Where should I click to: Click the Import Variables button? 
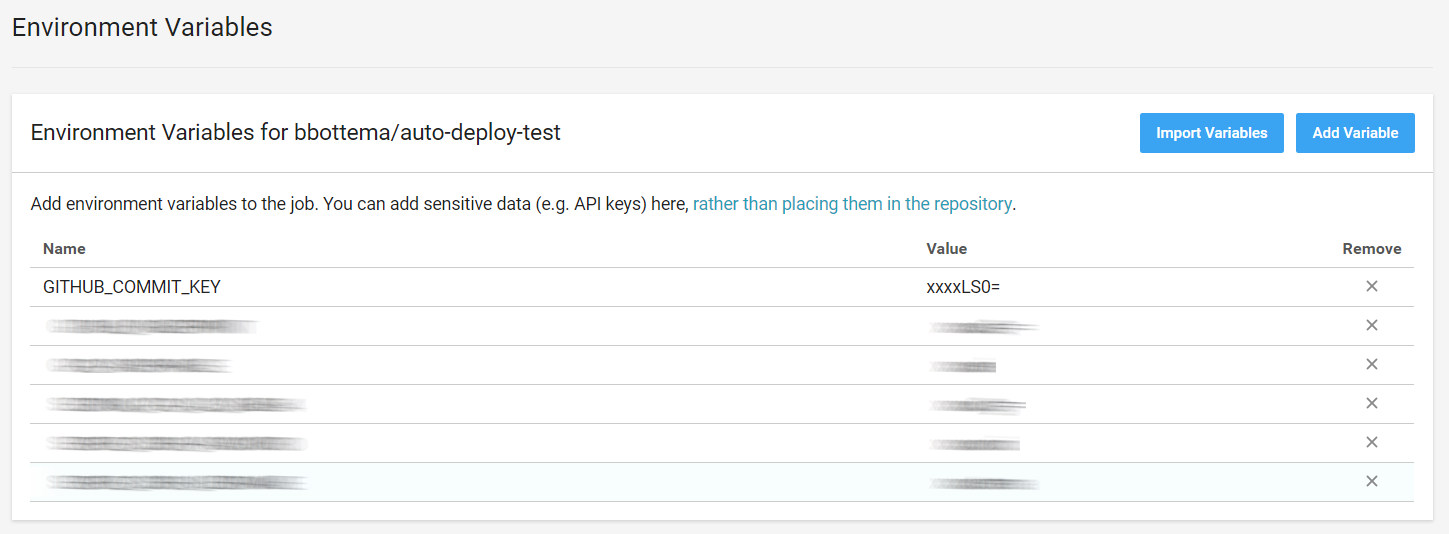[1211, 133]
